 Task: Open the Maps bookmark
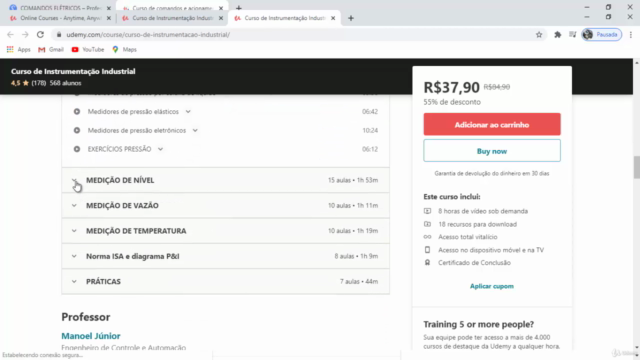pos(124,49)
